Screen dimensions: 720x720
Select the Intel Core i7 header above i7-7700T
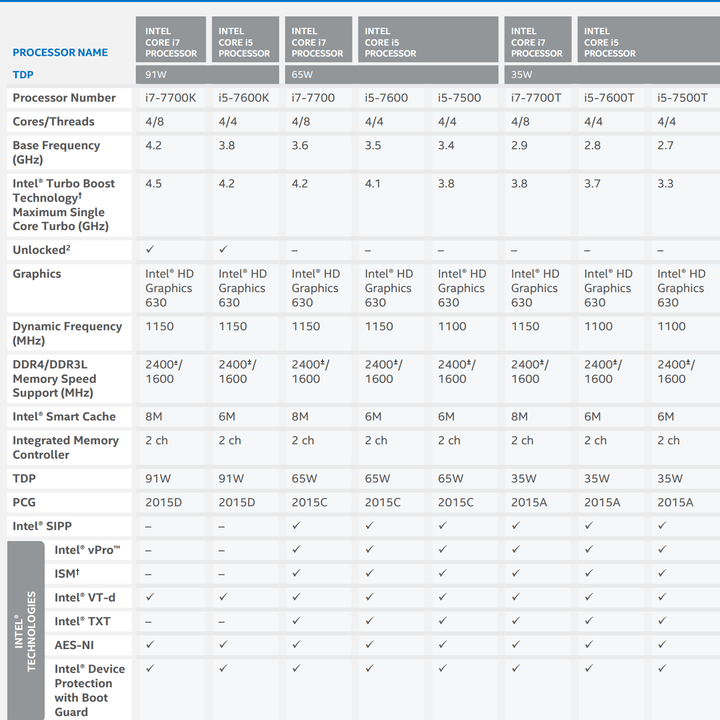(537, 39)
